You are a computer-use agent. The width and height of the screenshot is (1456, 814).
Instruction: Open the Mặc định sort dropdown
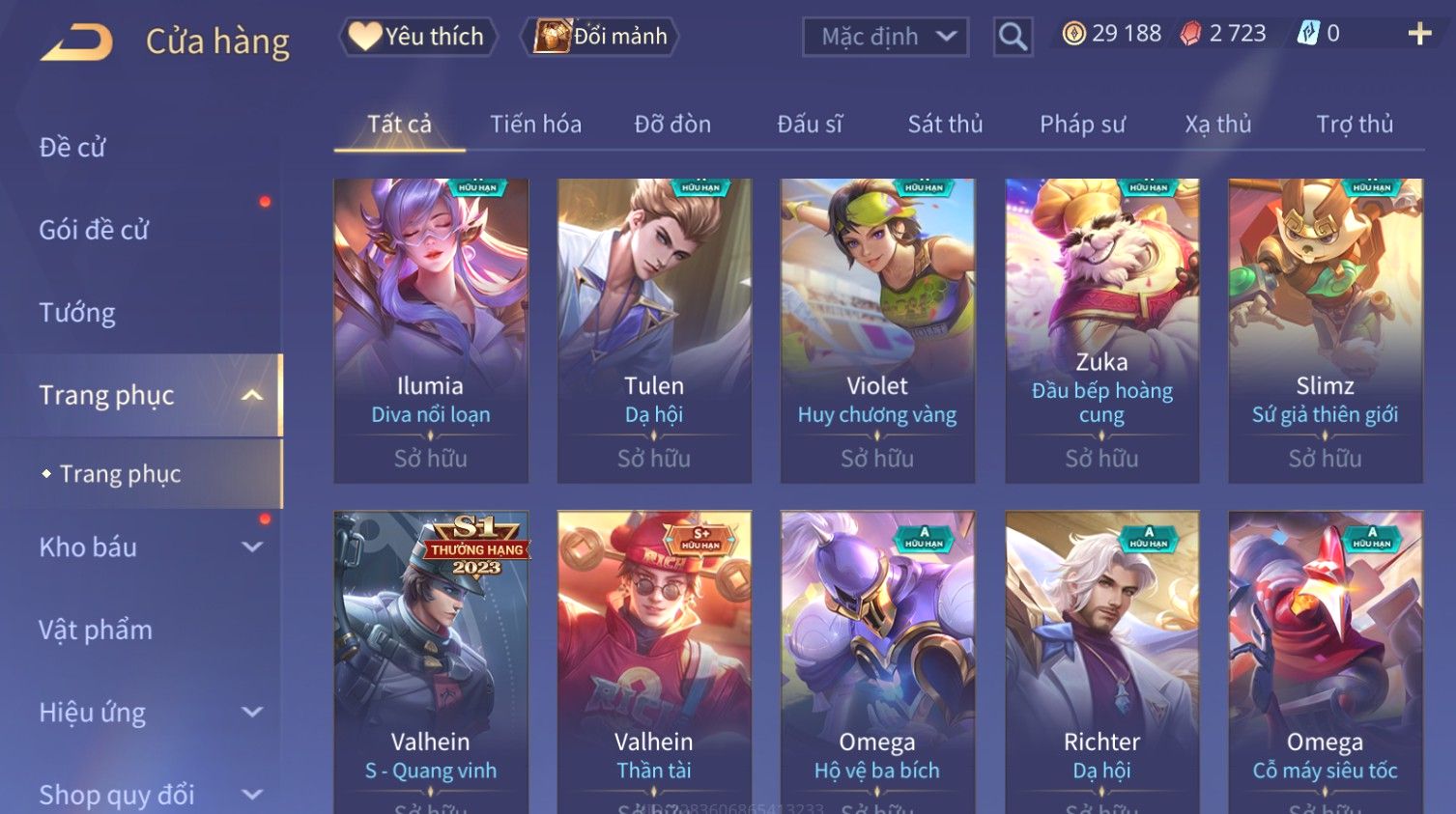[x=885, y=37]
